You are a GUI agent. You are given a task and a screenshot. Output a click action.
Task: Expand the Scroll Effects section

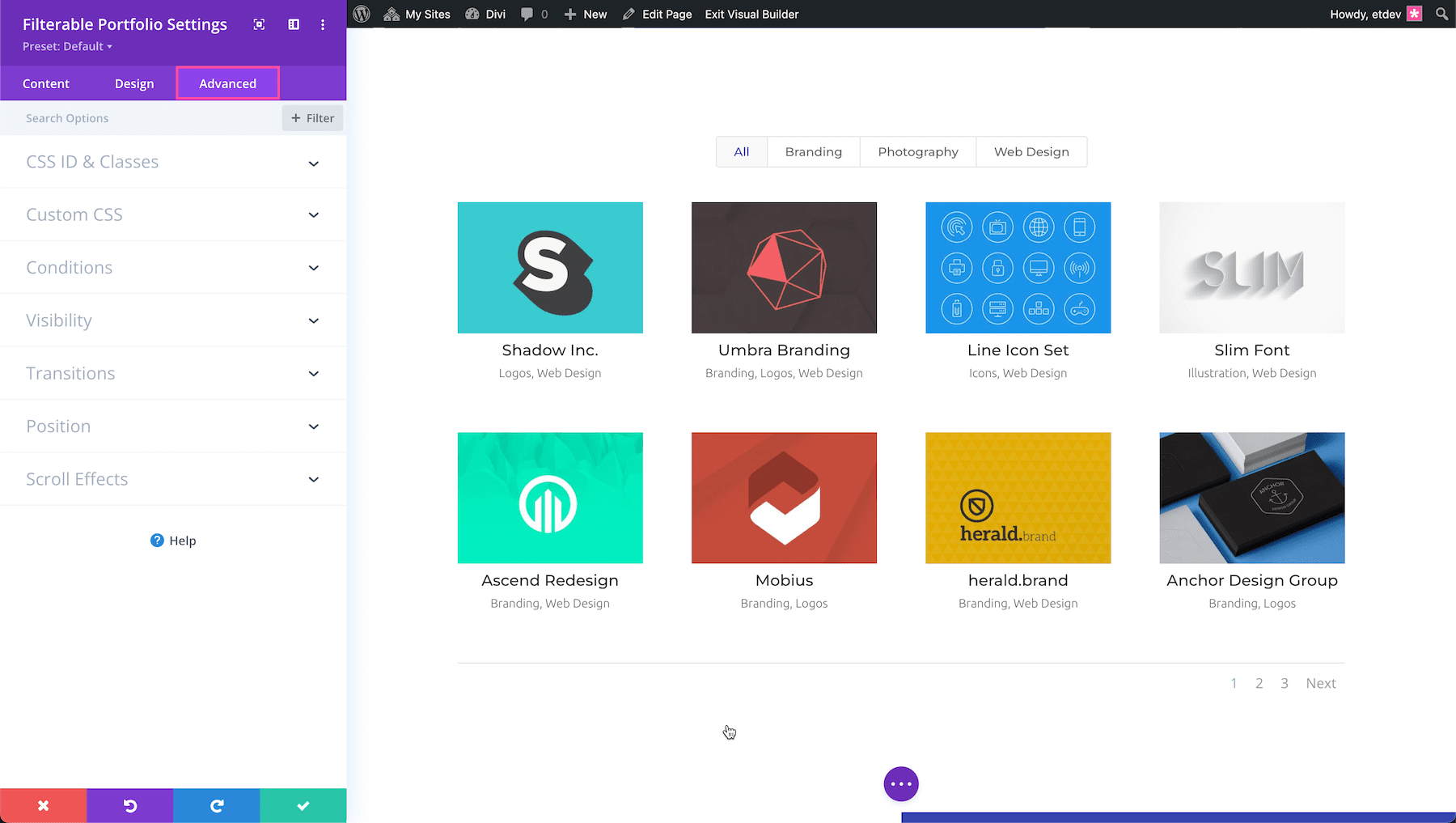coord(172,478)
